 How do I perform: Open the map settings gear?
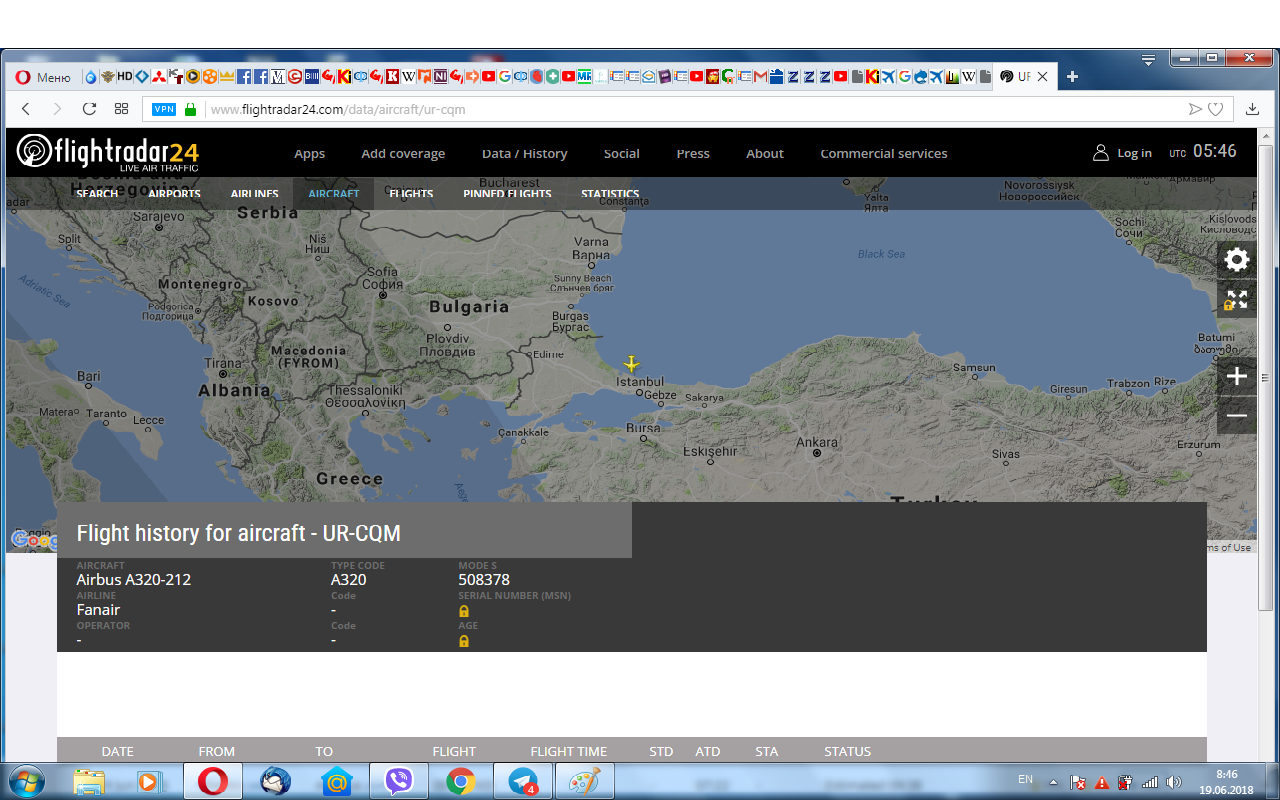tap(1237, 260)
